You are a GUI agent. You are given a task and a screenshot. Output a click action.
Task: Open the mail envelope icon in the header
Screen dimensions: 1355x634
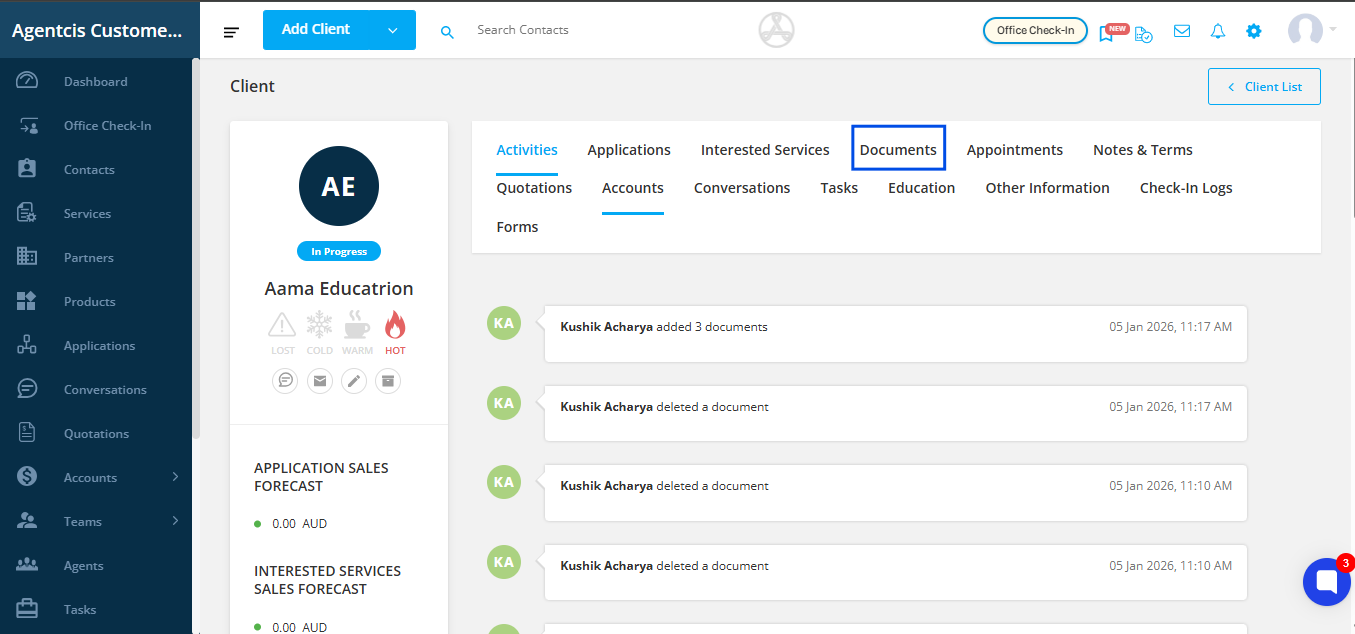pos(1182,31)
